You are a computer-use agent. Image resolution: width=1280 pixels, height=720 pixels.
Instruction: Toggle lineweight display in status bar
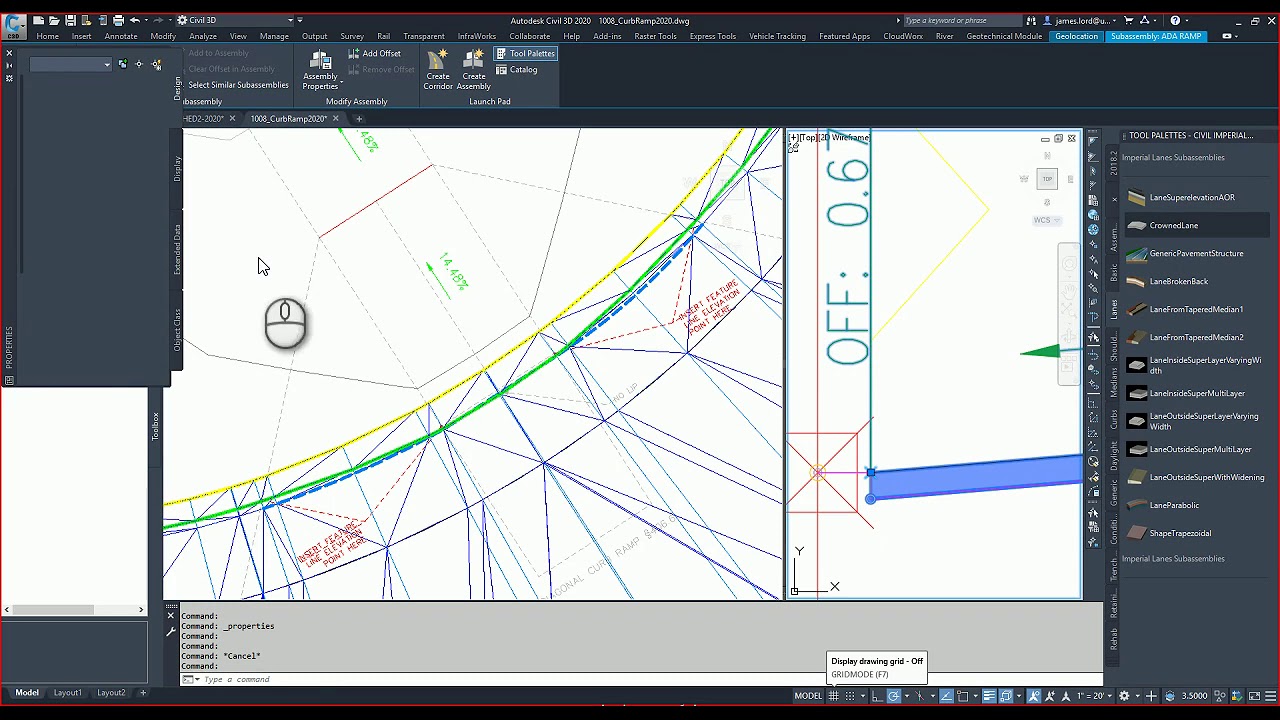pos(990,696)
